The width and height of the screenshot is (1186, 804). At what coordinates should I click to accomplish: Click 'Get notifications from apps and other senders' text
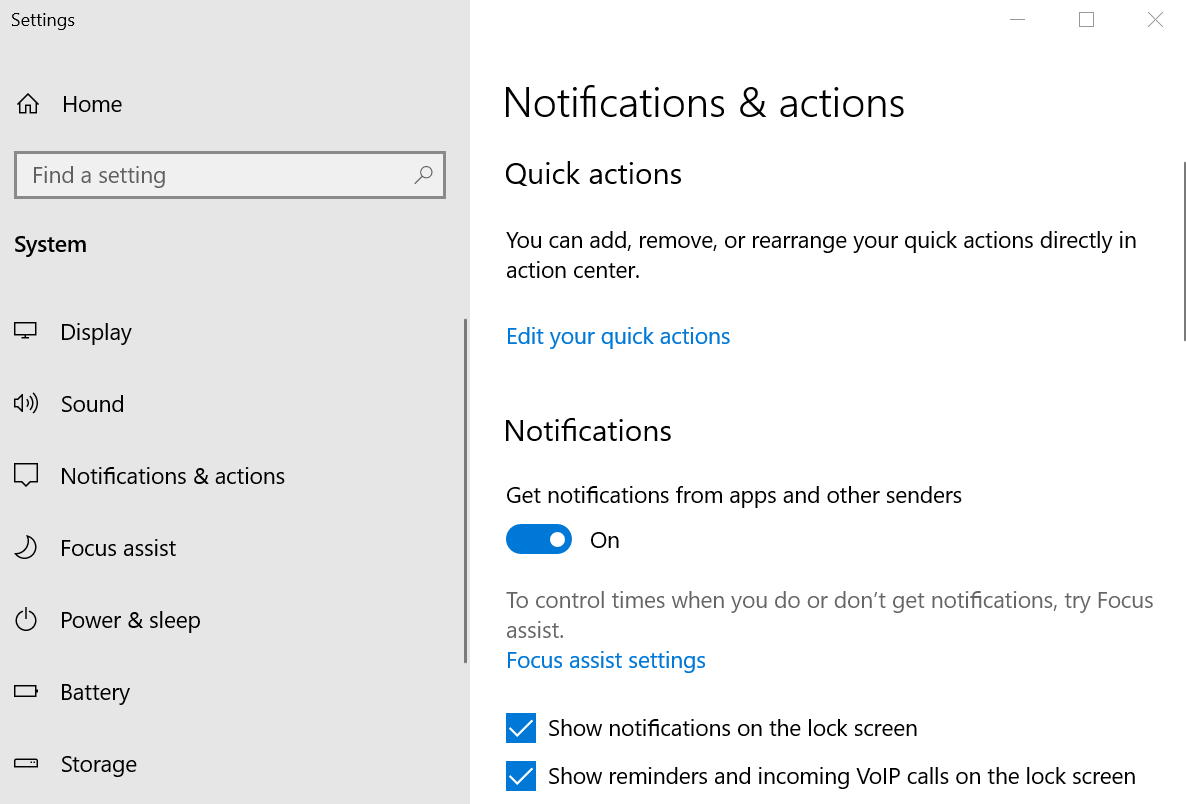click(x=734, y=495)
